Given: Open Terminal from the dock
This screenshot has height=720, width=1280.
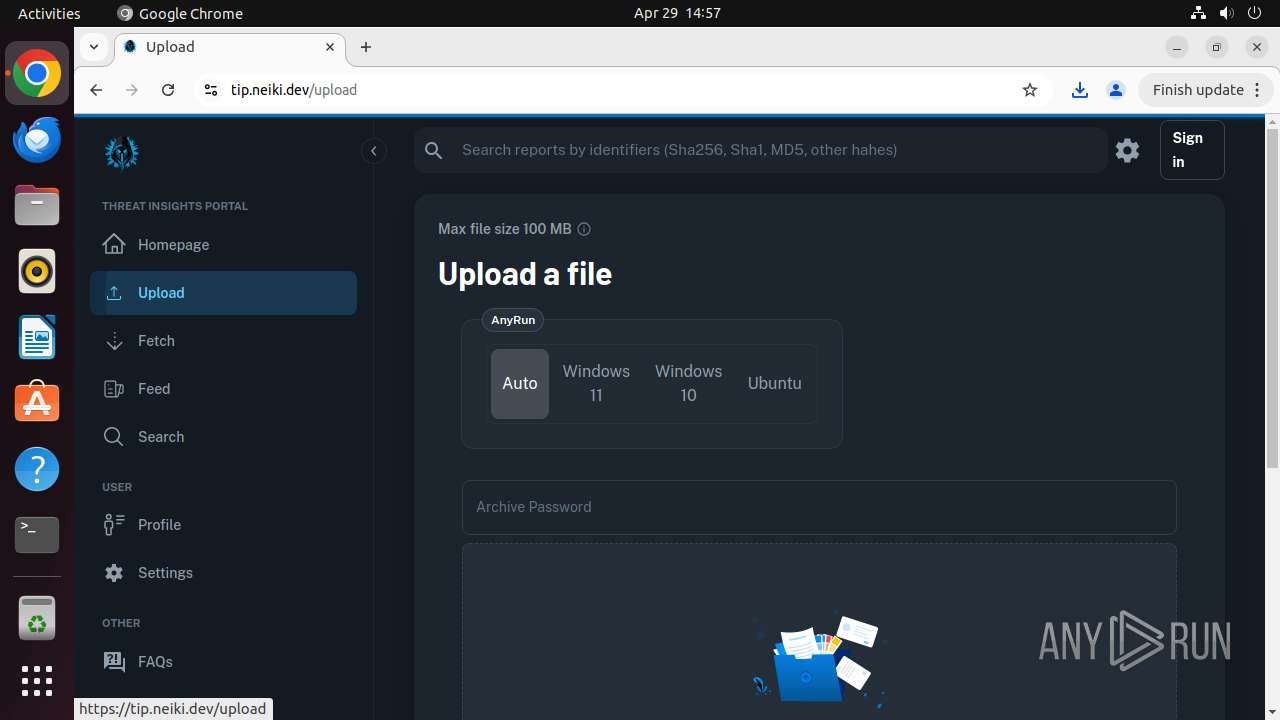Looking at the screenshot, I should tap(37, 535).
